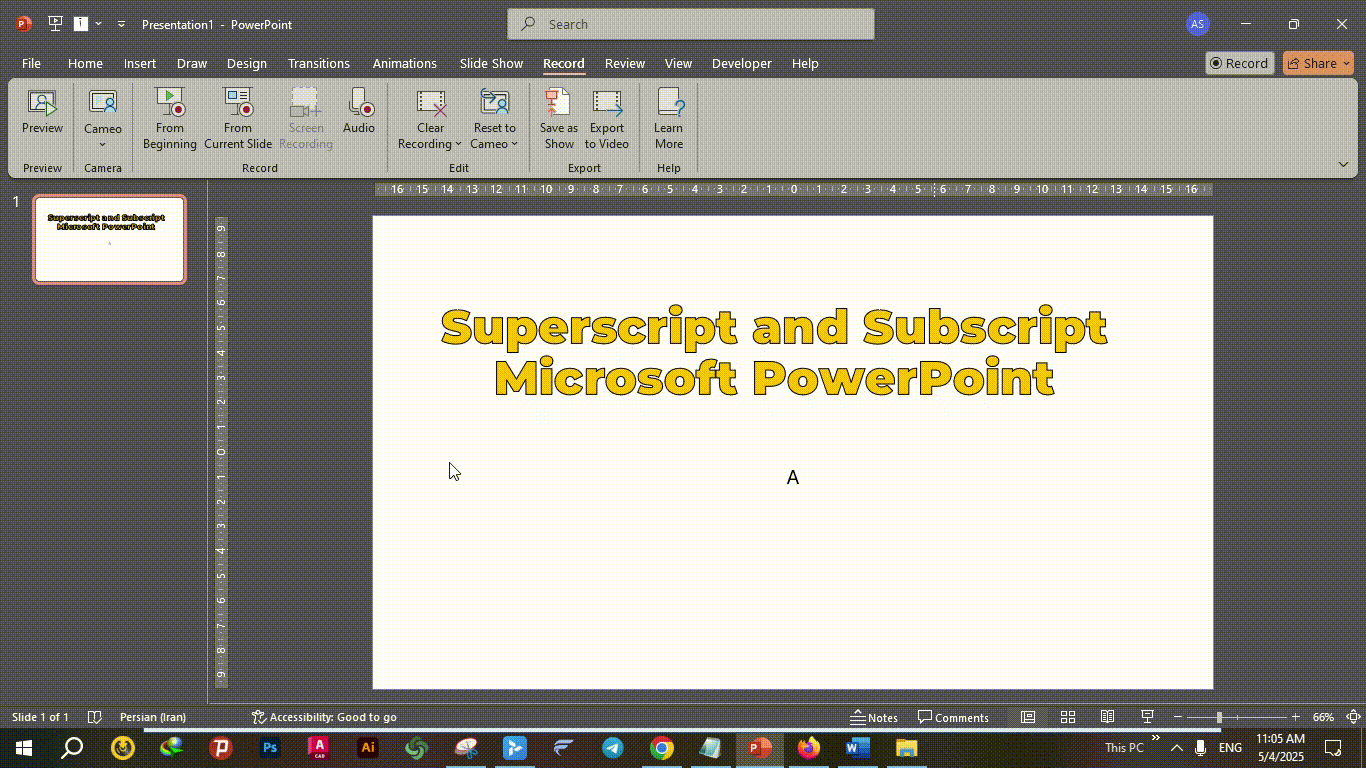Viewport: 1366px width, 768px height.
Task: Click the Record button at top right
Action: click(1239, 63)
